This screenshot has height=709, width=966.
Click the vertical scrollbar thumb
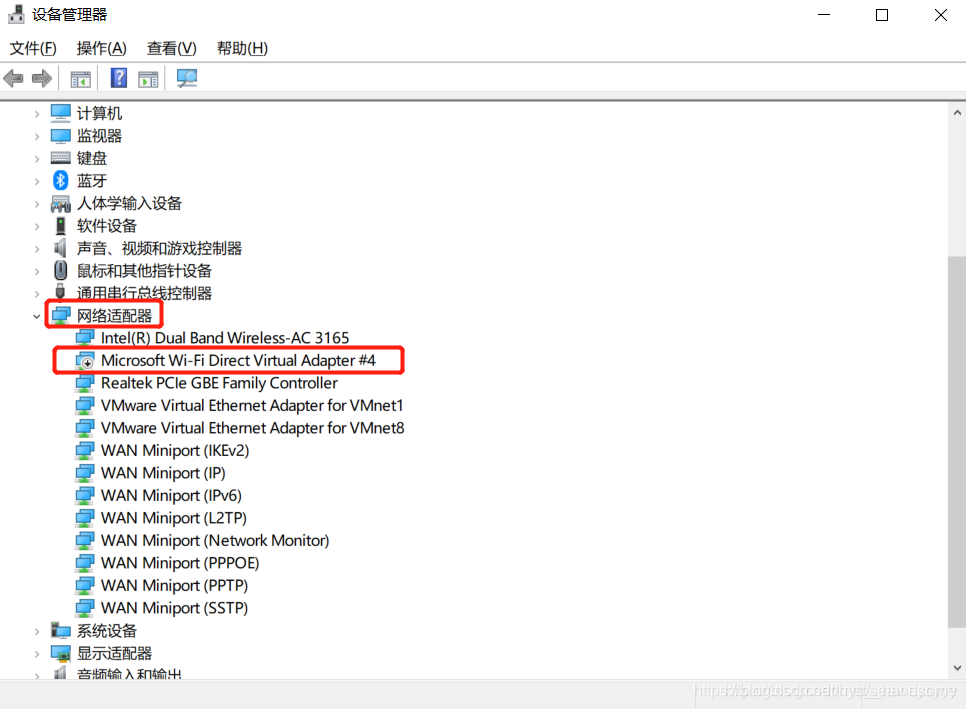tap(957, 442)
